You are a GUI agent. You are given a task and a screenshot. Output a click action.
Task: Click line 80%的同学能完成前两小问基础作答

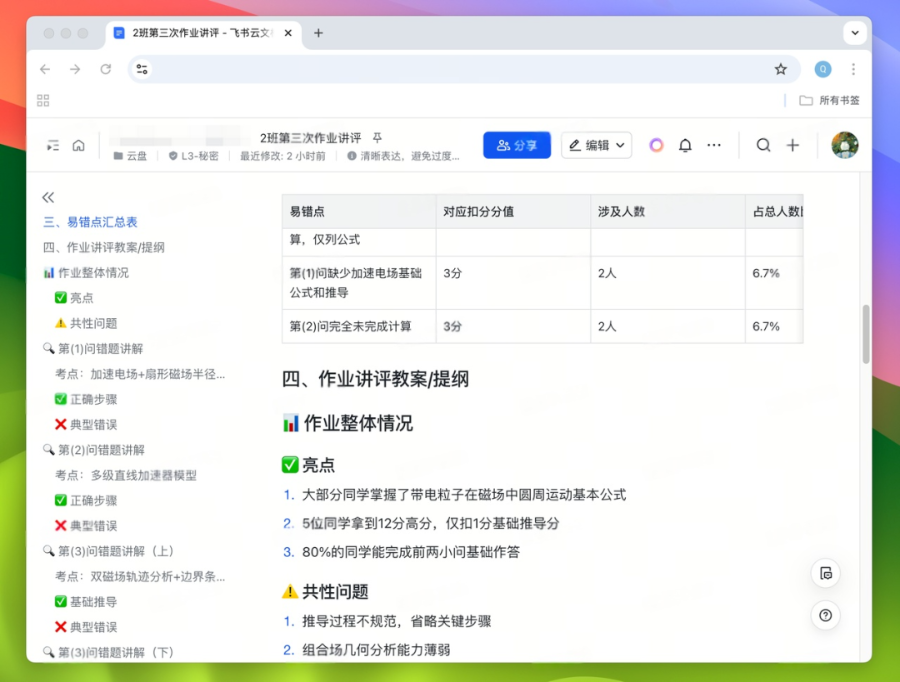tap(411, 552)
